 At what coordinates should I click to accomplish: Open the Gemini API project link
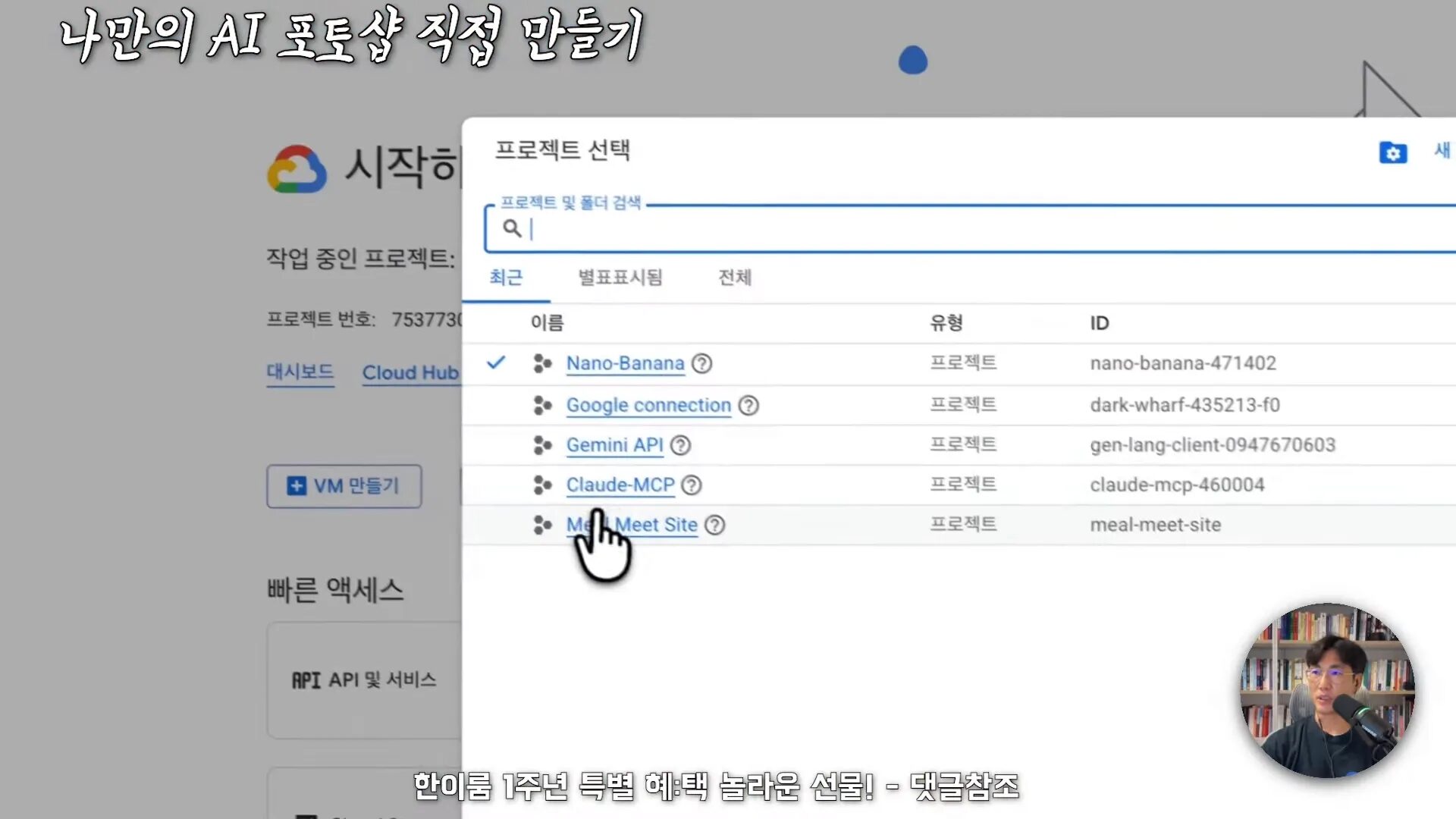pos(614,445)
